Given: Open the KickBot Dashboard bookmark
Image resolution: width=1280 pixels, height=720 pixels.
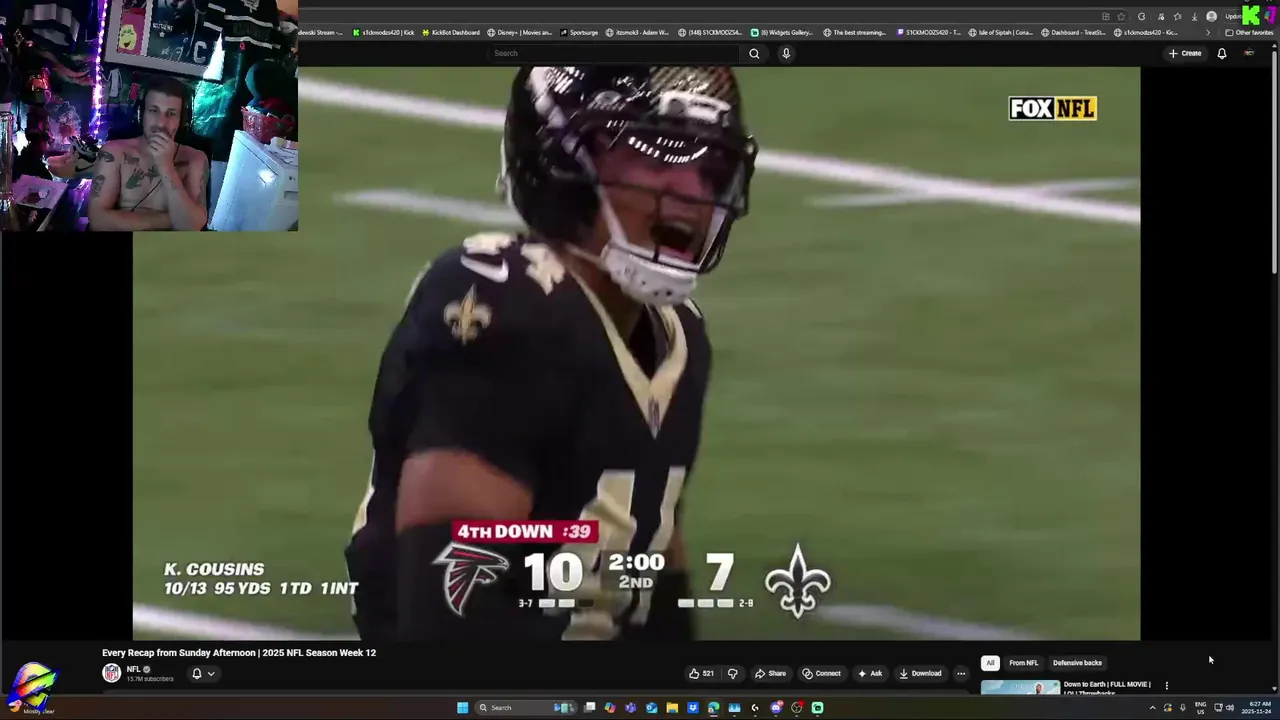Looking at the screenshot, I should pos(451,32).
